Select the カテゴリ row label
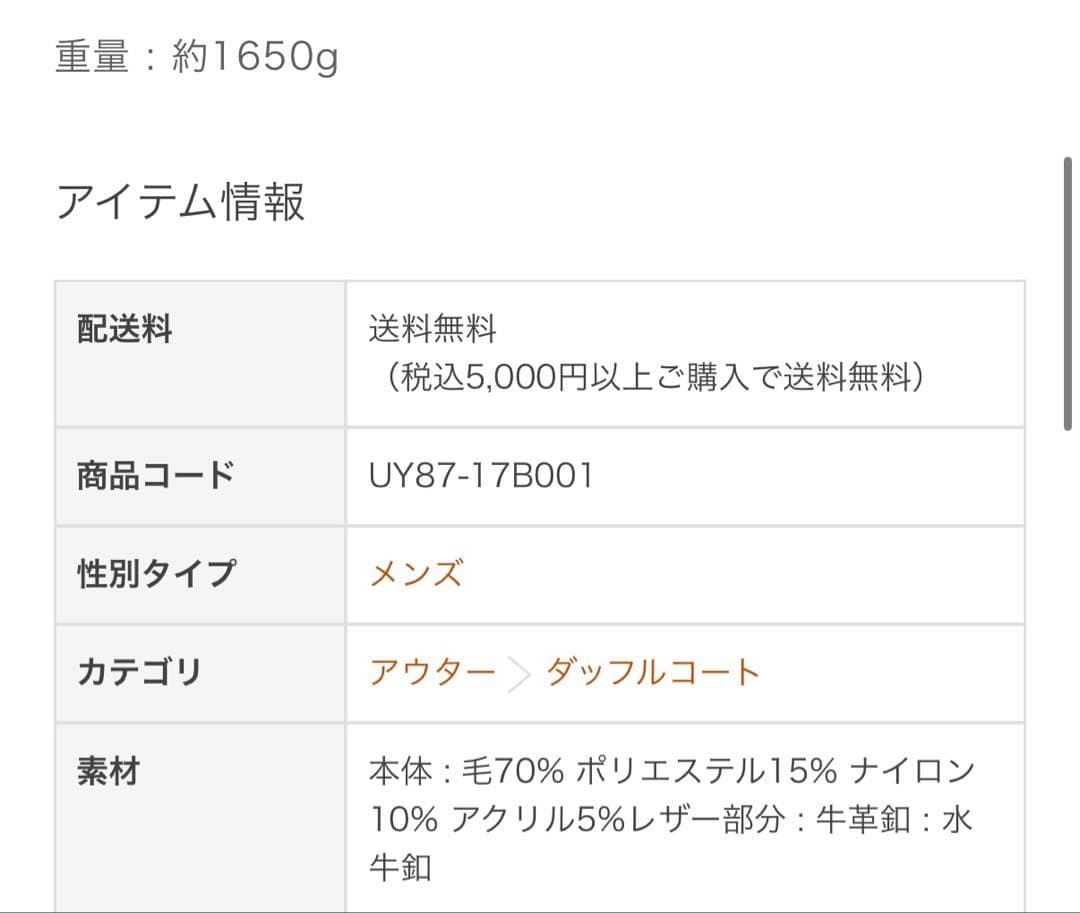 click(x=139, y=672)
